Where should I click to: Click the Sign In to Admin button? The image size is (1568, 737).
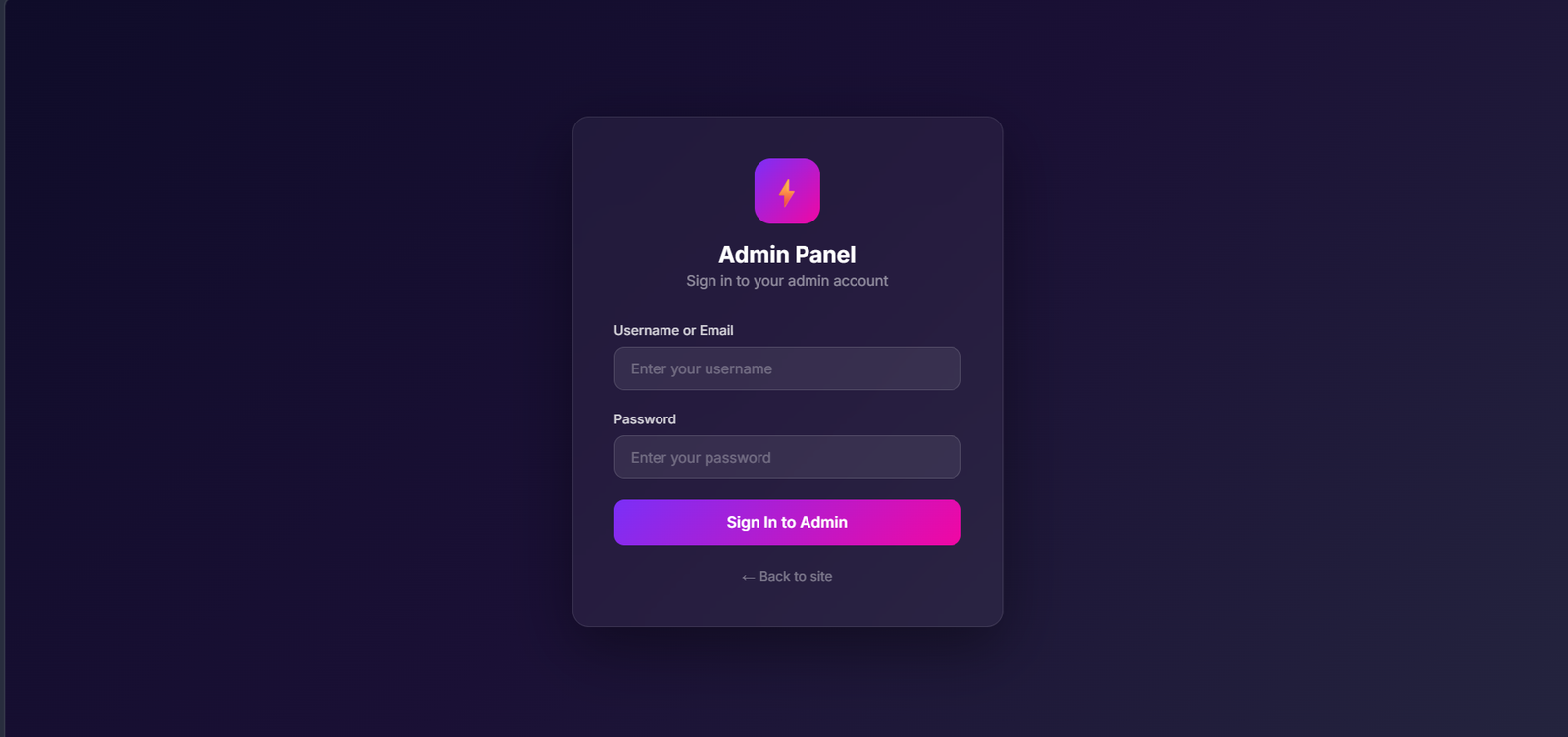tap(787, 522)
